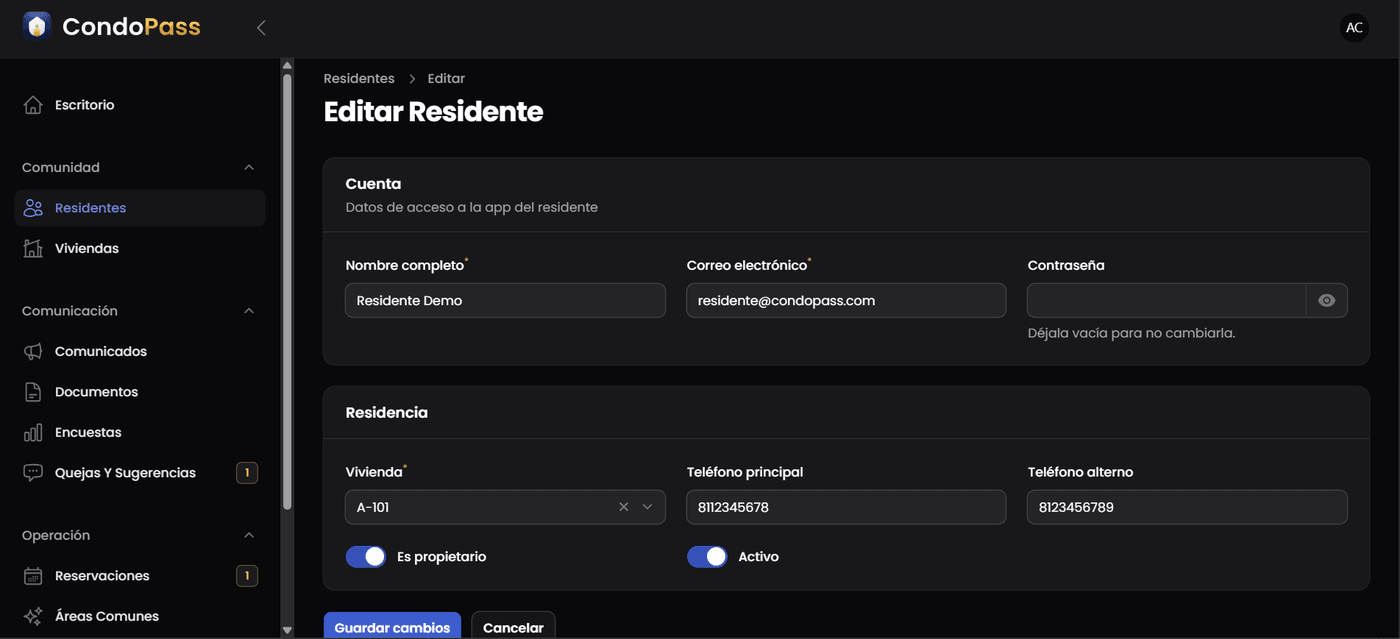Open Encuestas in the sidebar

click(x=140, y=432)
